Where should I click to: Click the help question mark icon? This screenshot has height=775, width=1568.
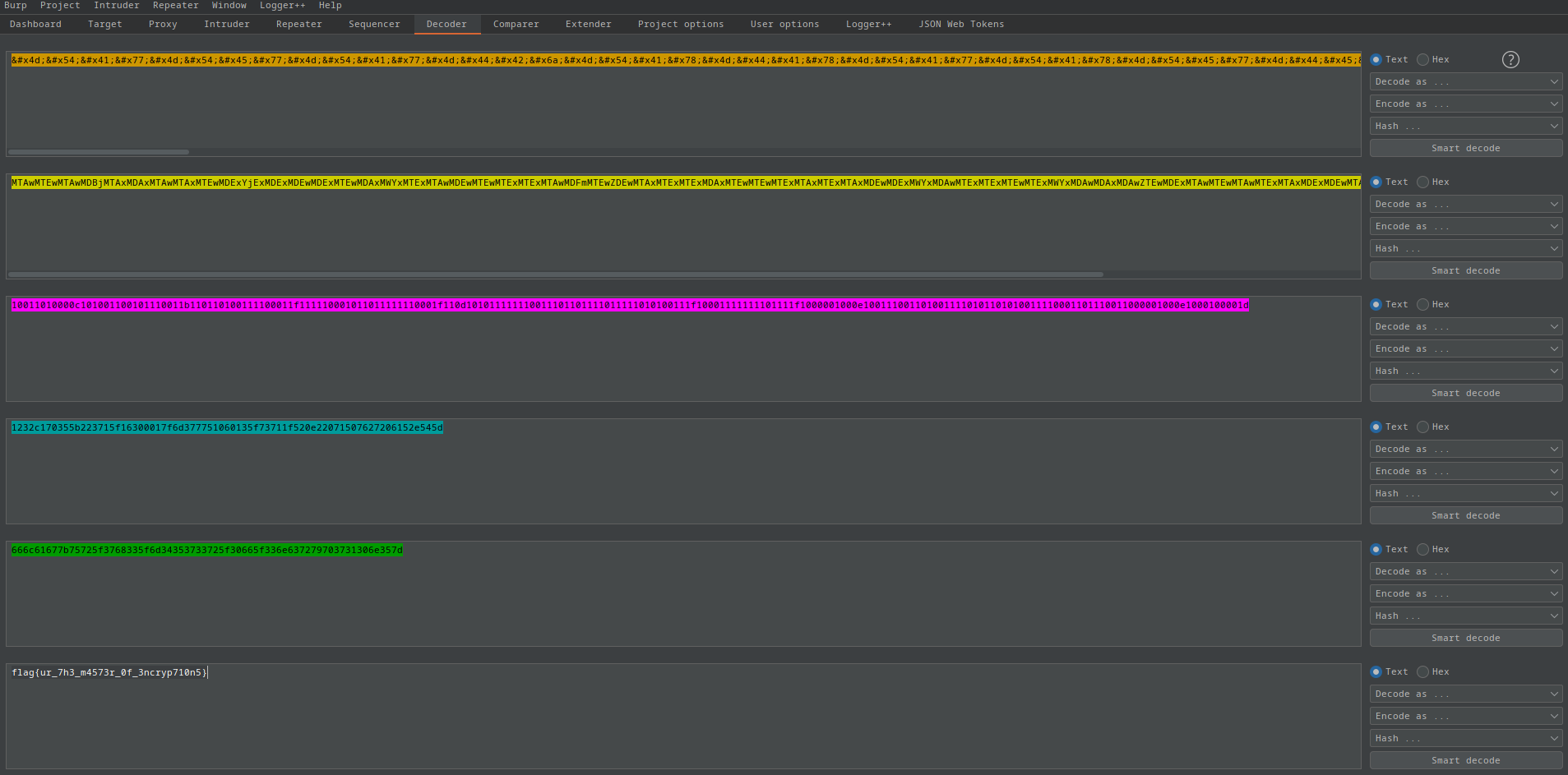[1510, 59]
